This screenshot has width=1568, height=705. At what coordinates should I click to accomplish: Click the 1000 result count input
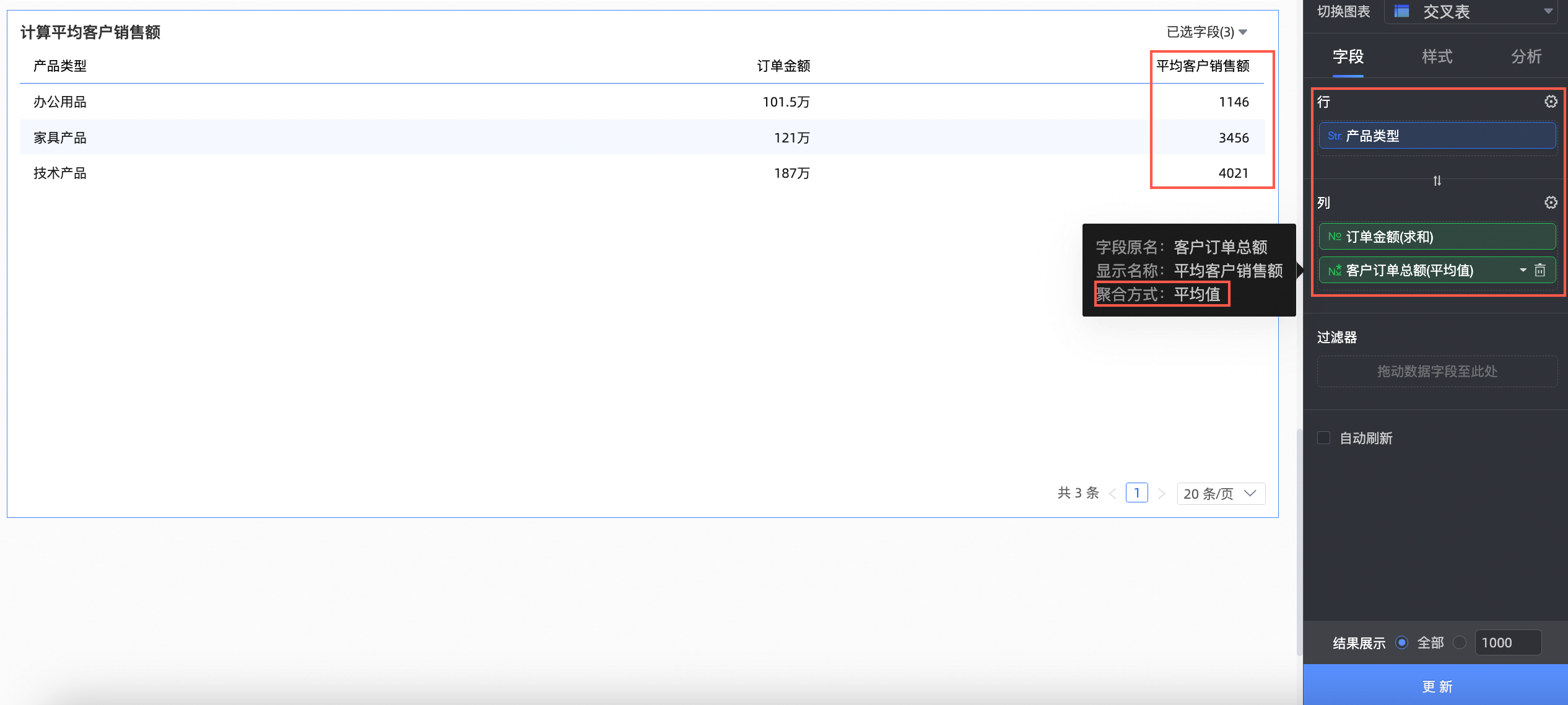(1507, 642)
